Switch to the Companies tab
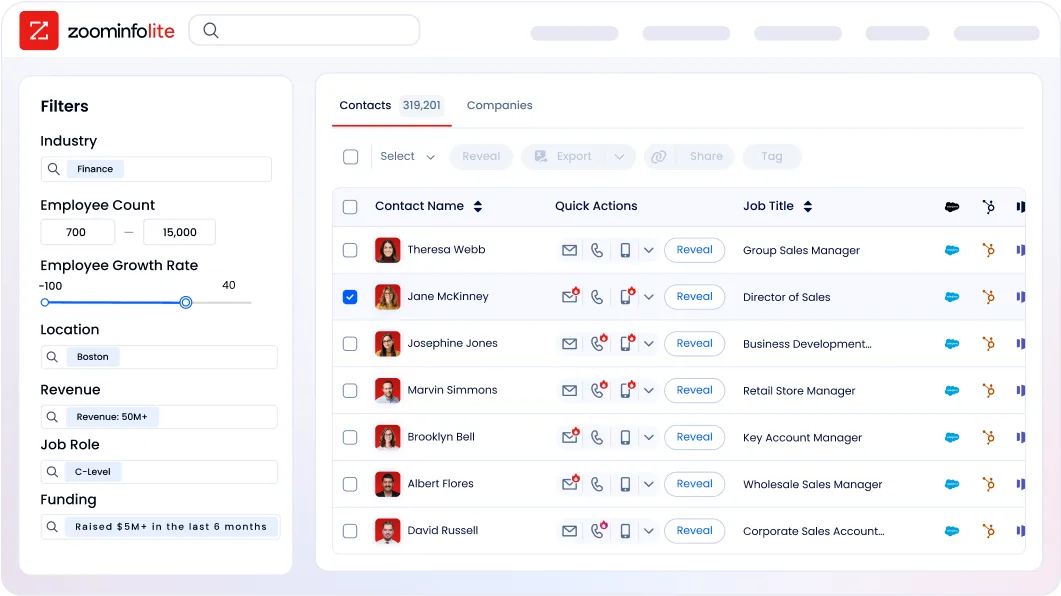The image size is (1061, 596). (499, 105)
